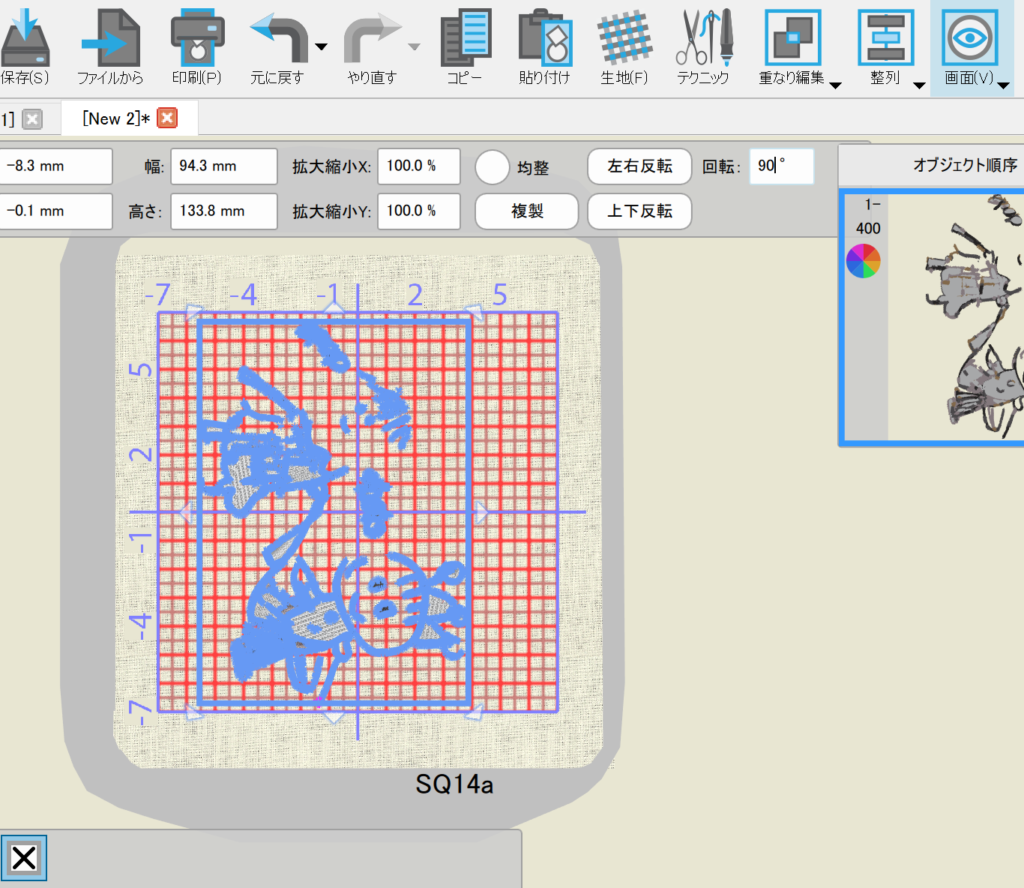Open the Fabric (生地) settings icon
The height and width of the screenshot is (888, 1024).
(x=624, y=38)
